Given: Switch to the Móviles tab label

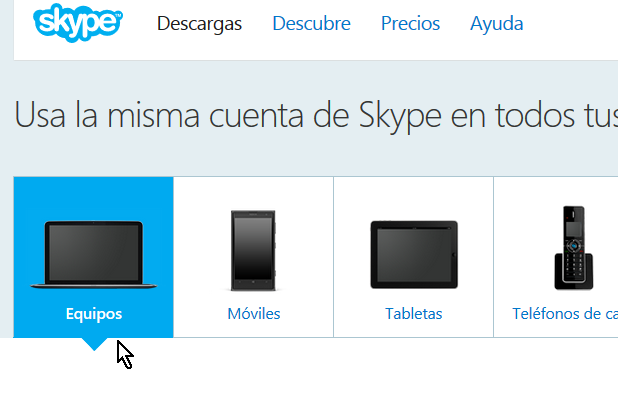Looking at the screenshot, I should pyautogui.click(x=254, y=314).
